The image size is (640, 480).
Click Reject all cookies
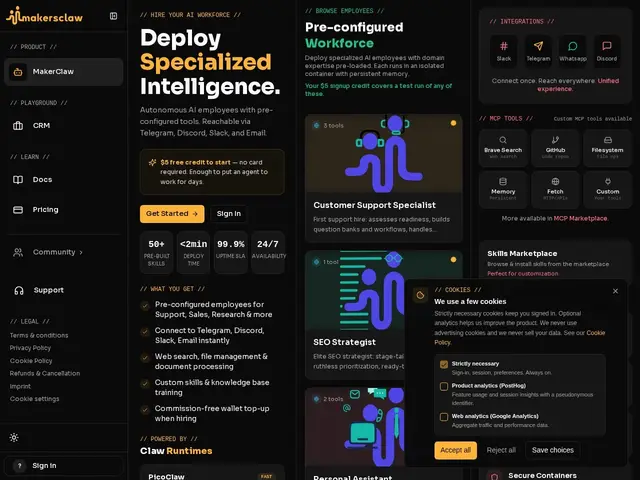point(501,450)
